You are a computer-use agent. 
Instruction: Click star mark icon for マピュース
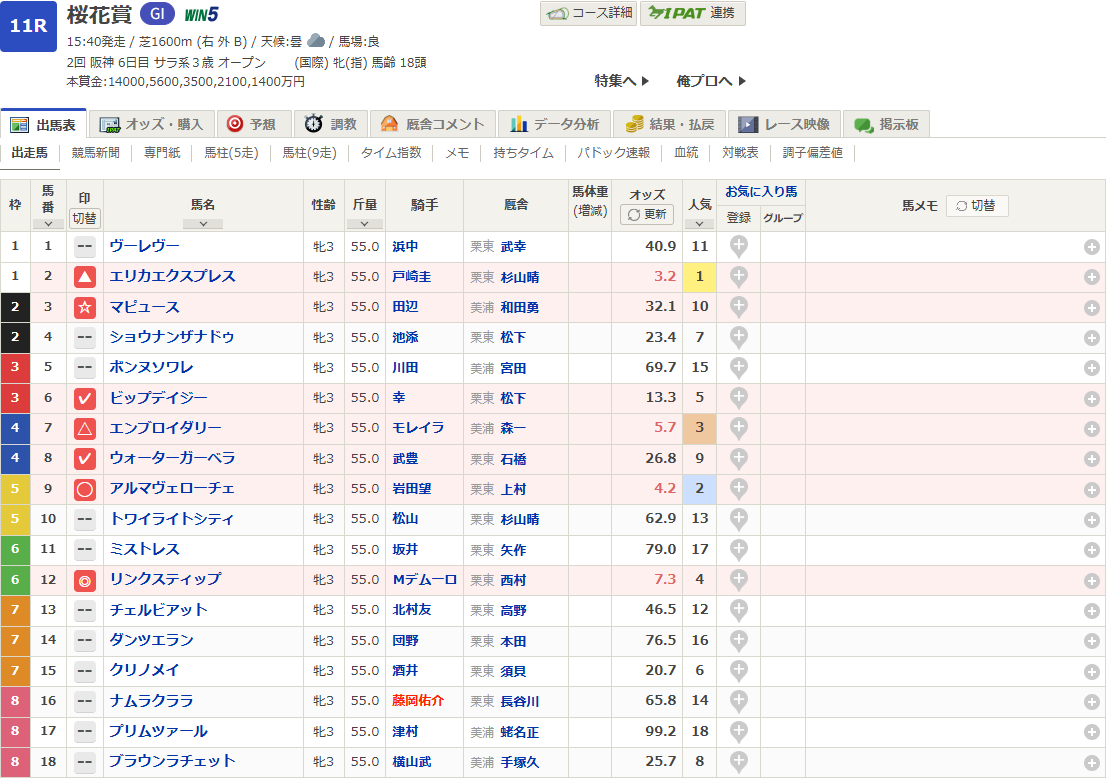(85, 308)
